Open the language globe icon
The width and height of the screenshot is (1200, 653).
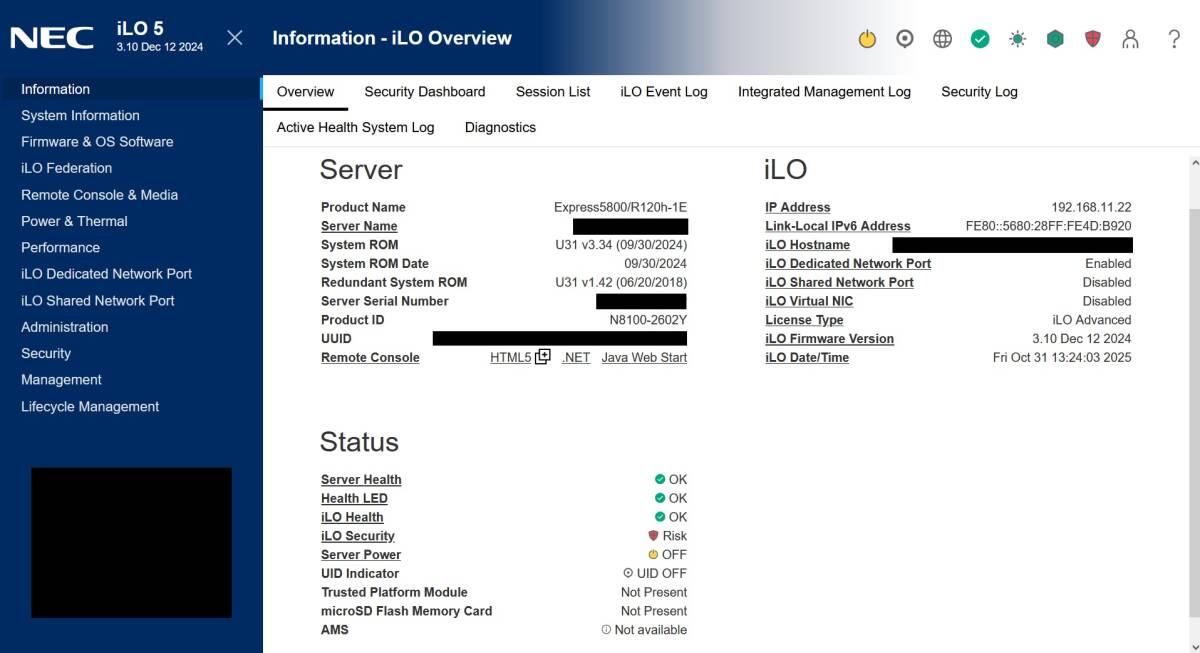click(942, 39)
